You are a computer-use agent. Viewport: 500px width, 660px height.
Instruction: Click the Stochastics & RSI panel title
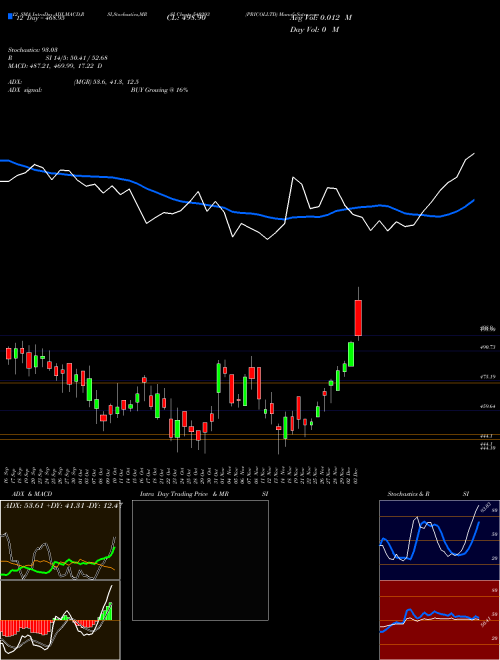[x=428, y=494]
